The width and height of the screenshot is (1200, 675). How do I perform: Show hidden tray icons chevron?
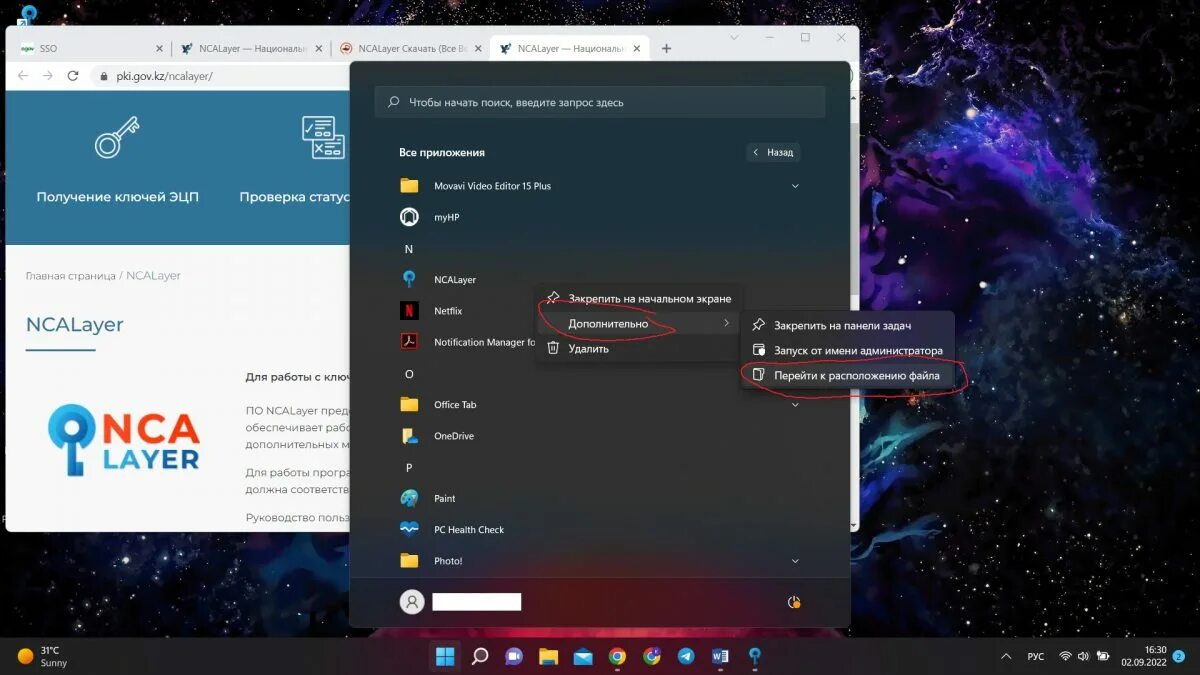[x=1004, y=656]
